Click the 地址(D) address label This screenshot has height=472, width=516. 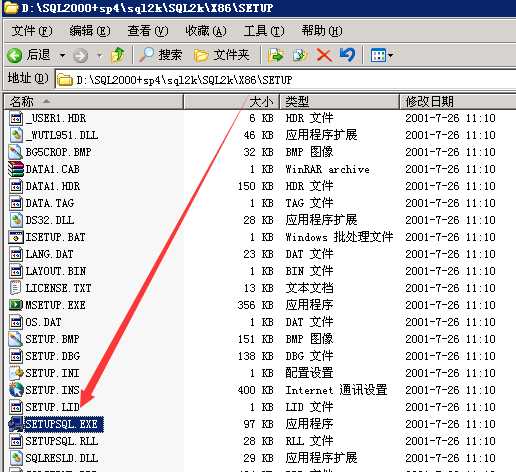click(28, 79)
